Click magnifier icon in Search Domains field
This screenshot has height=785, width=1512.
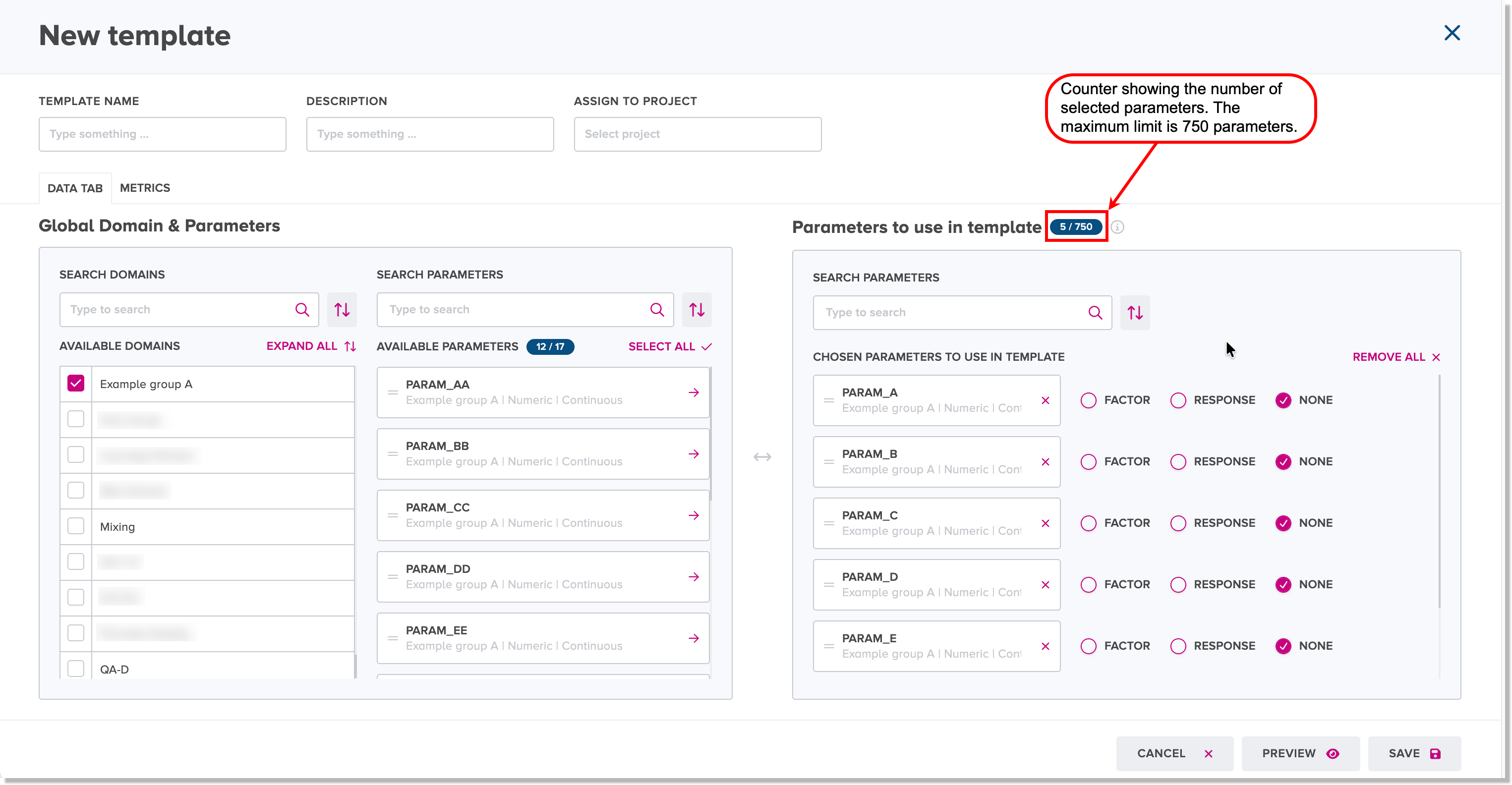(302, 309)
